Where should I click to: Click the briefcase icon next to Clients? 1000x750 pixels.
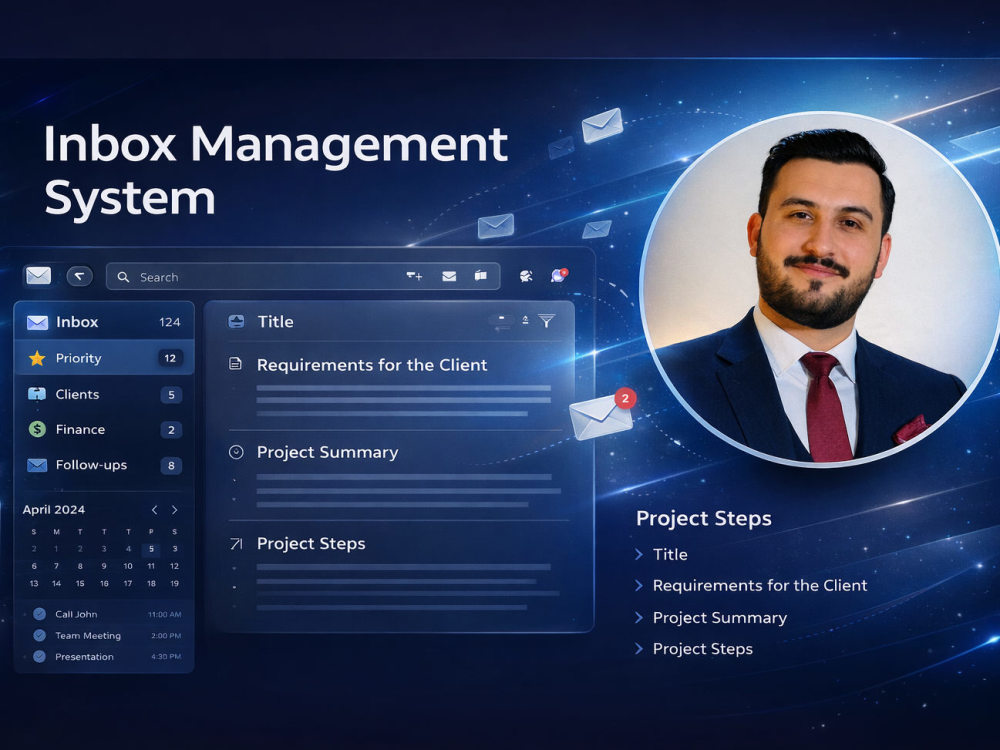(x=37, y=394)
